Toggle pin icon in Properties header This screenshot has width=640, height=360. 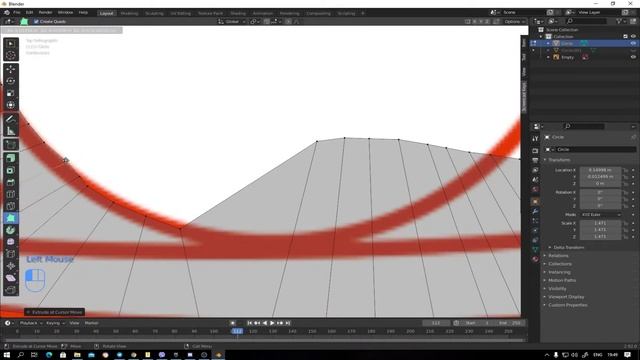point(633,137)
